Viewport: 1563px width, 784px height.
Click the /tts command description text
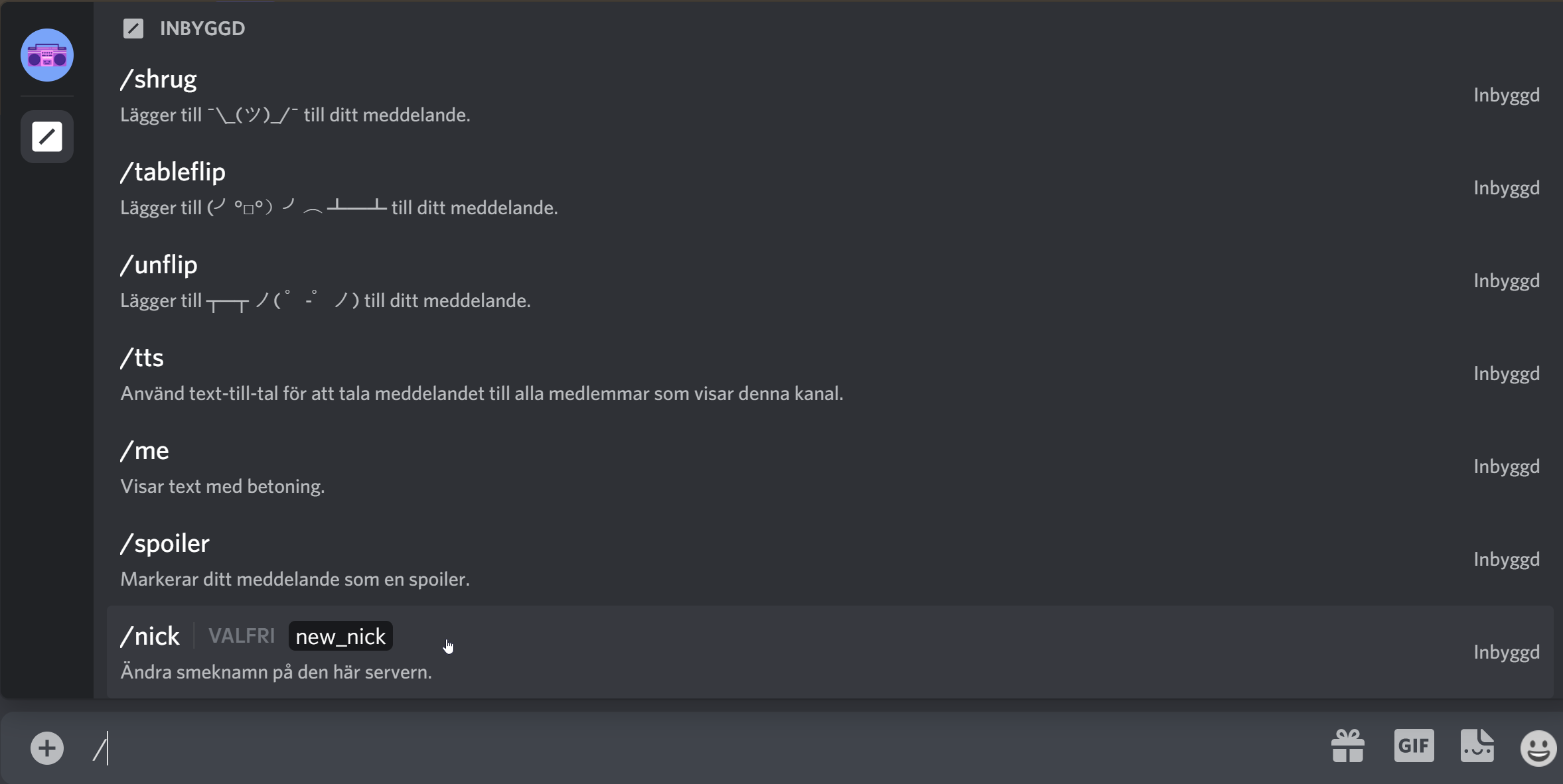481,394
